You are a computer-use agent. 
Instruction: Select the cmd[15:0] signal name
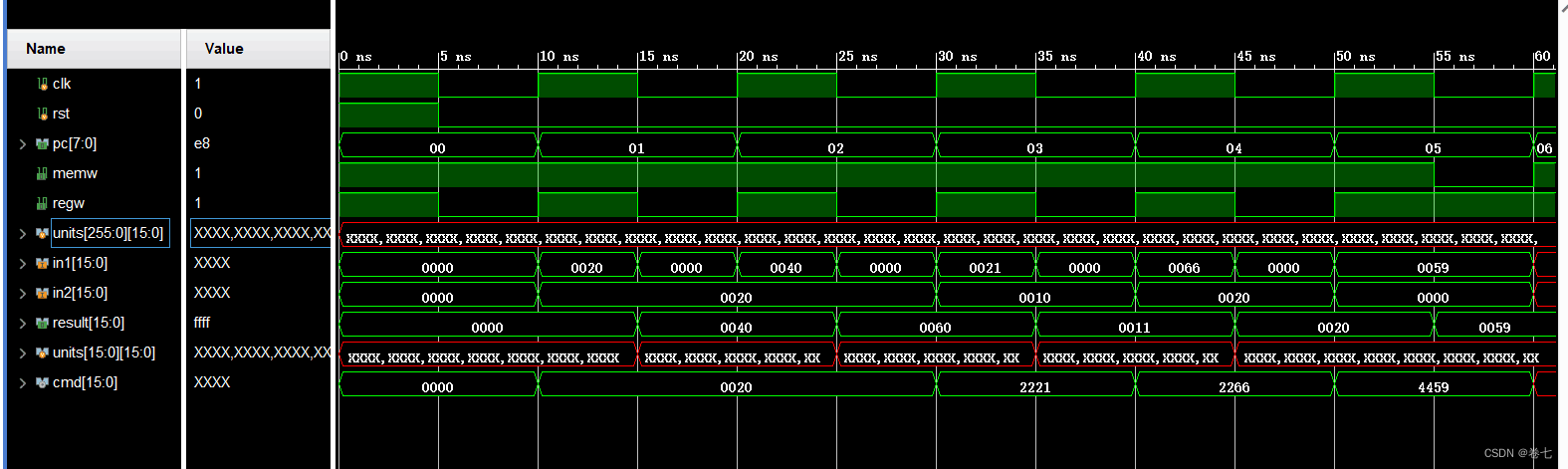click(85, 382)
